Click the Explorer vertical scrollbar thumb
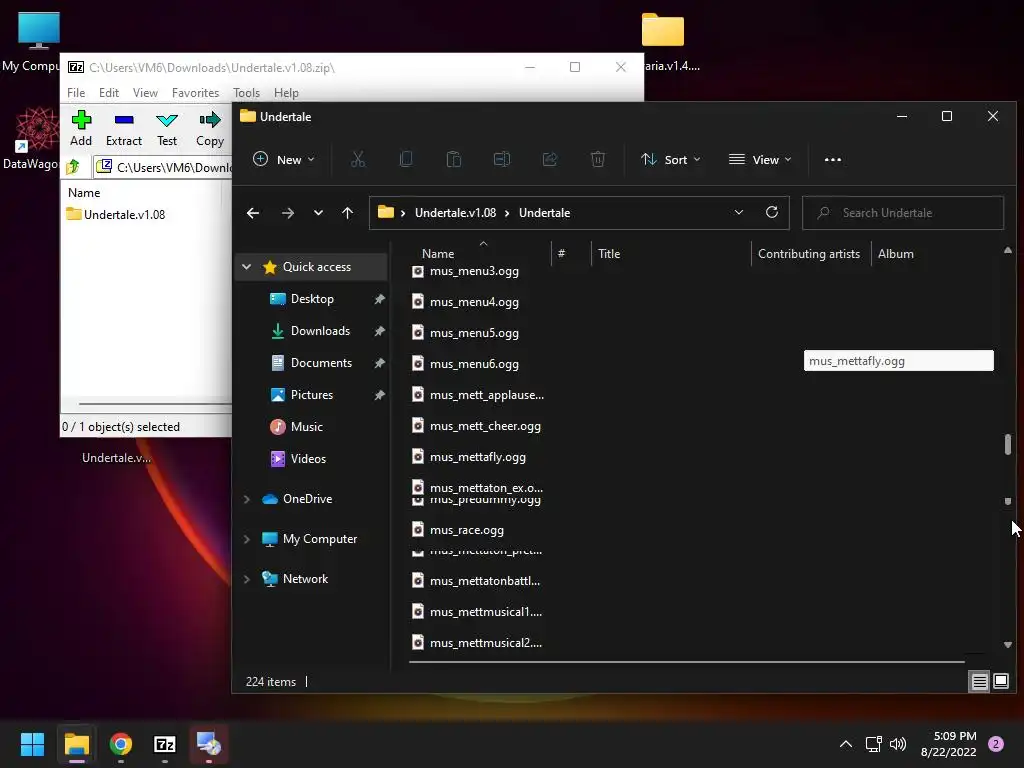The width and height of the screenshot is (1024, 768). pyautogui.click(x=1008, y=444)
